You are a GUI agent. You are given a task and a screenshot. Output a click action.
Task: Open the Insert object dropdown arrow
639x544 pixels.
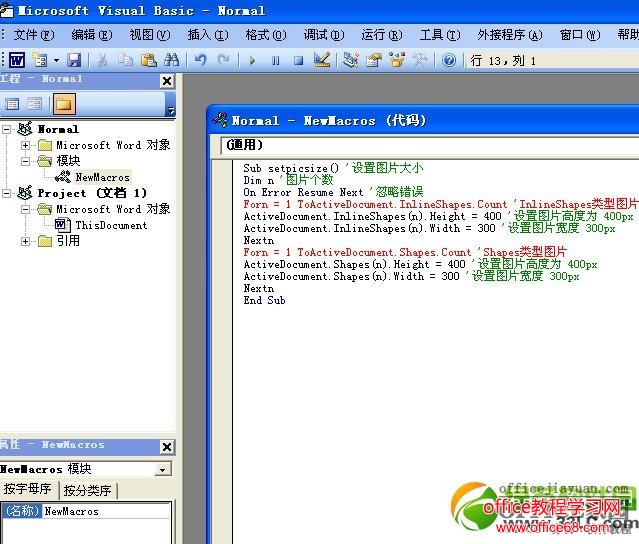tap(56, 61)
